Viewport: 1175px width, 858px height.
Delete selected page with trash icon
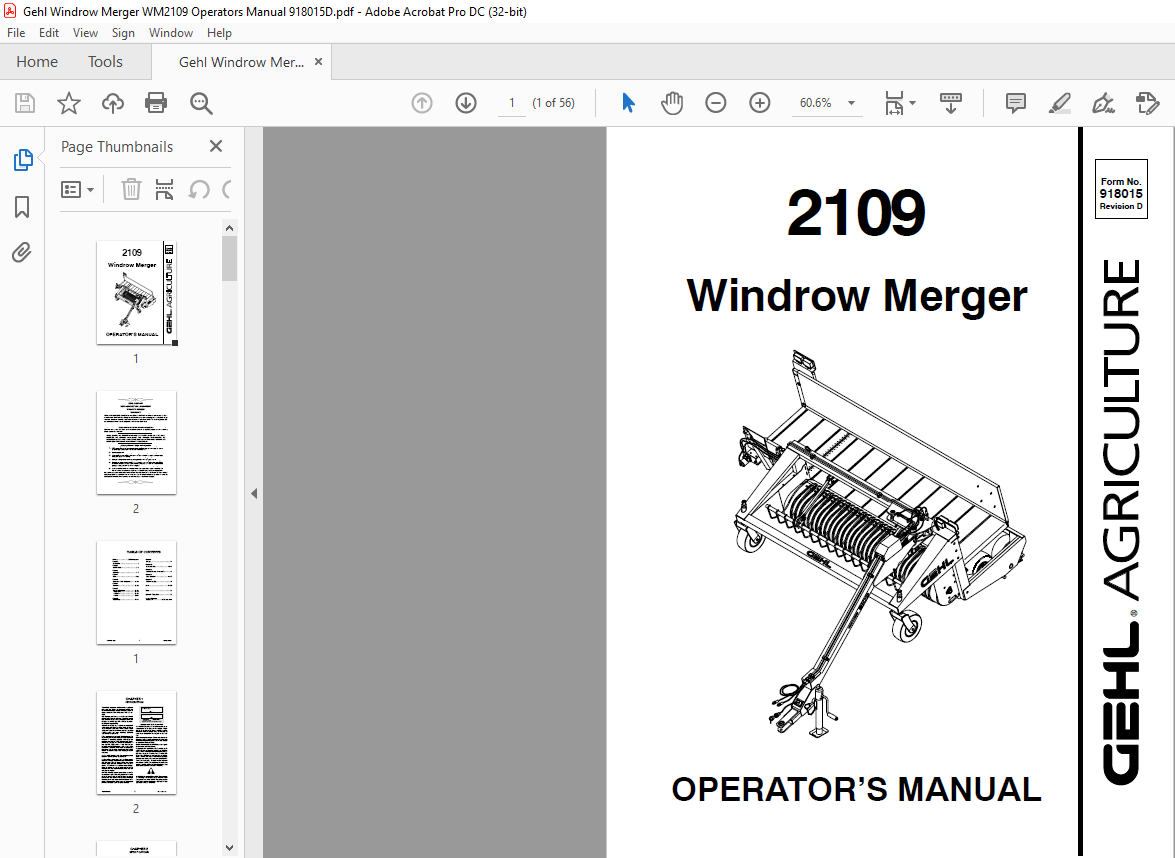(131, 189)
